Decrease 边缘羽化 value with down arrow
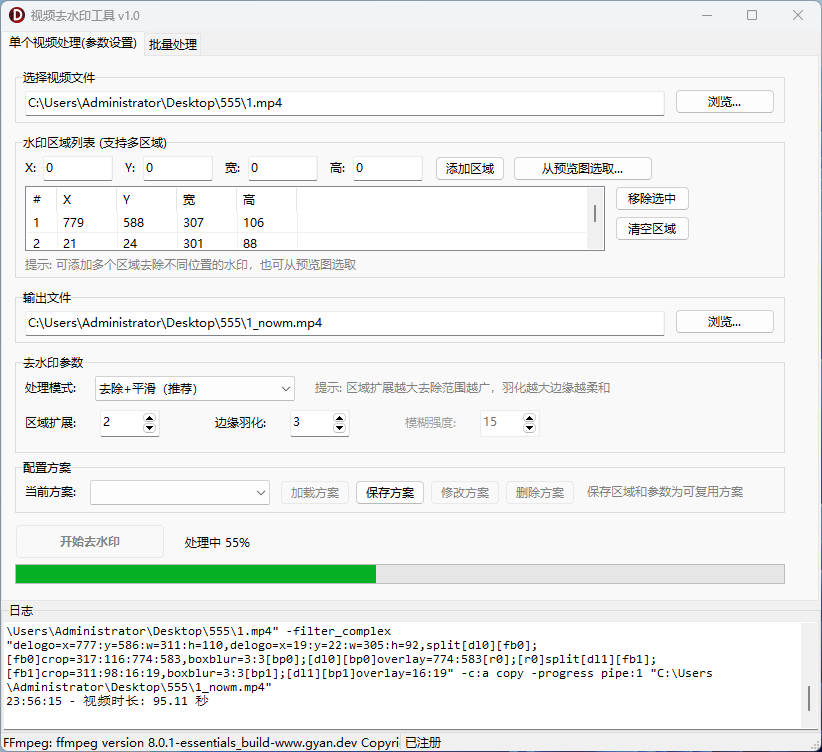 (340, 429)
